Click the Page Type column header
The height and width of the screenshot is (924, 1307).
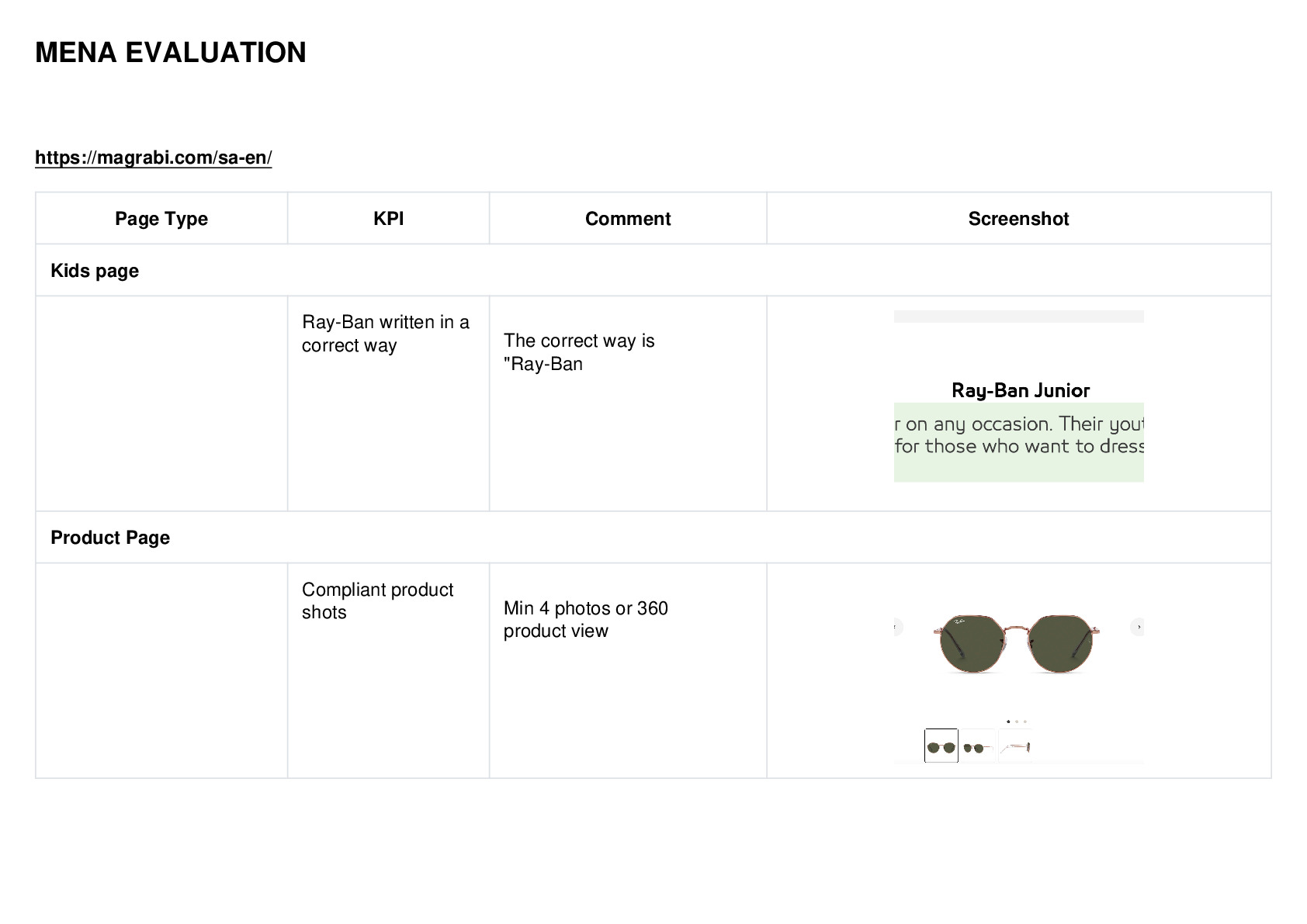click(x=161, y=219)
